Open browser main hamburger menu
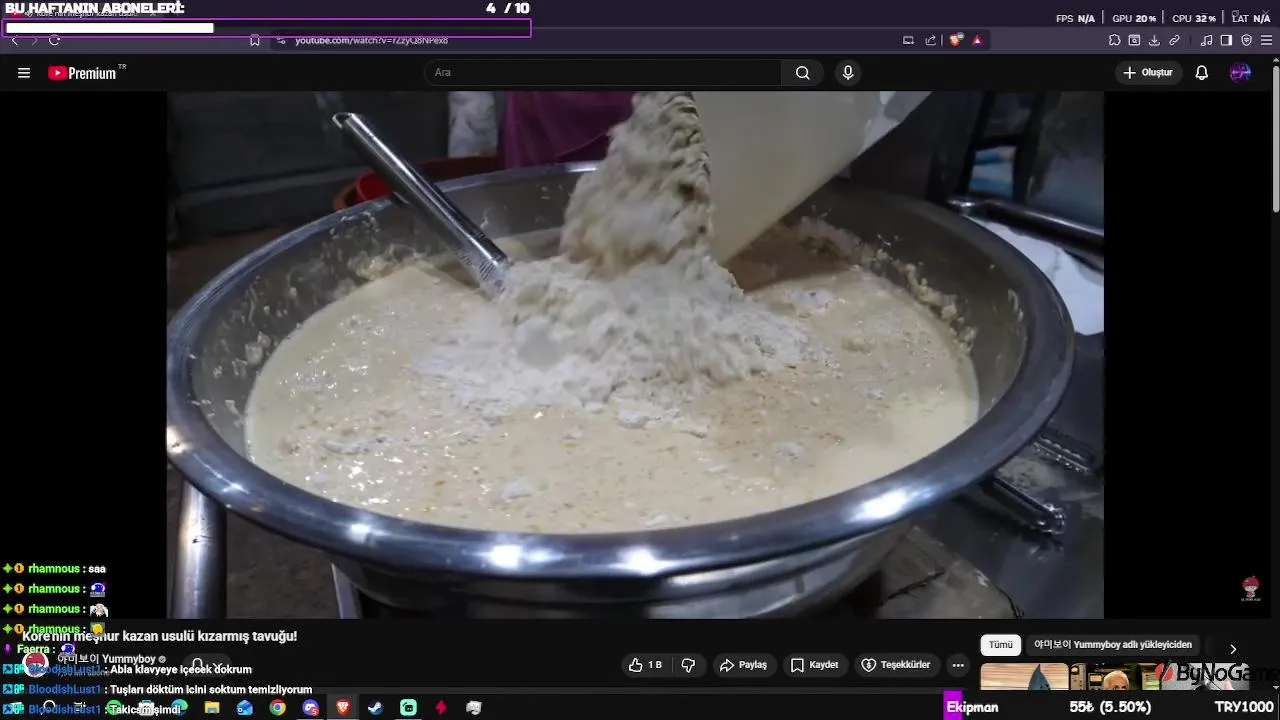 coord(1266,40)
